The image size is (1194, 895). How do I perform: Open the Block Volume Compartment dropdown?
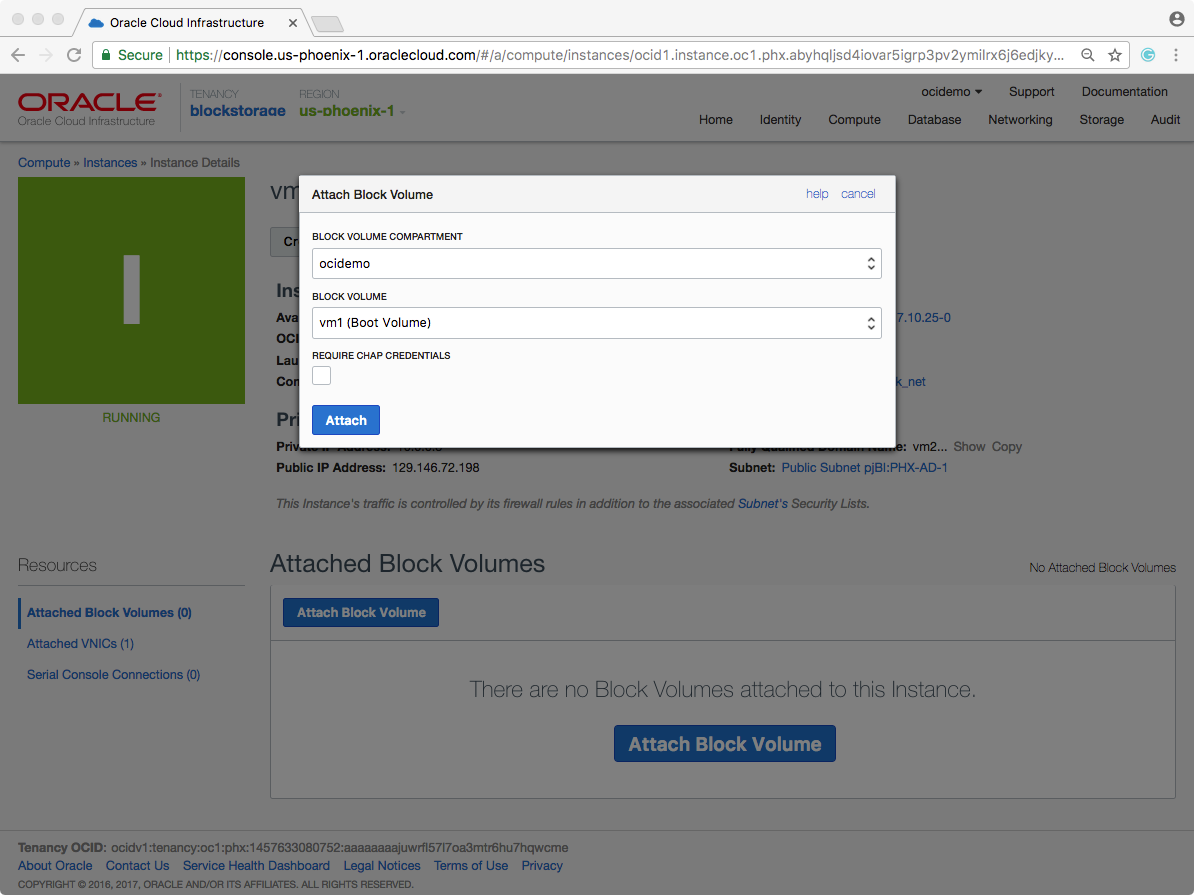tap(596, 264)
